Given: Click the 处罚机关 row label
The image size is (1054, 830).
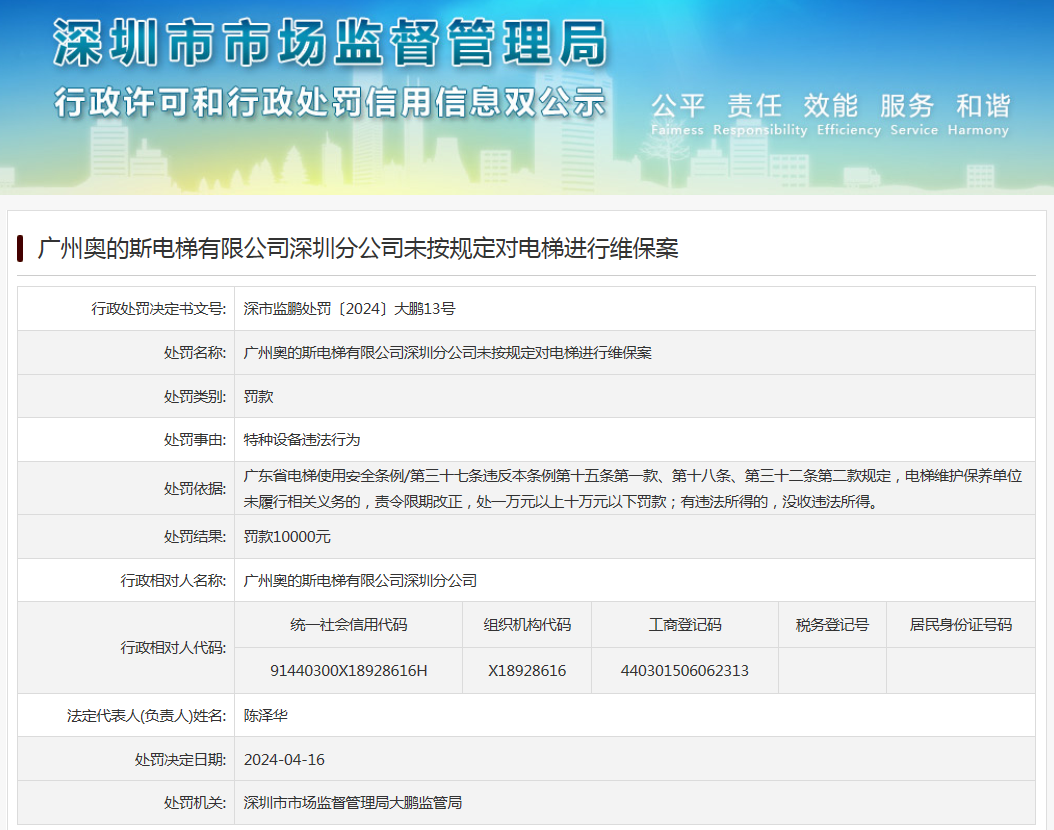Looking at the screenshot, I should pos(195,803).
